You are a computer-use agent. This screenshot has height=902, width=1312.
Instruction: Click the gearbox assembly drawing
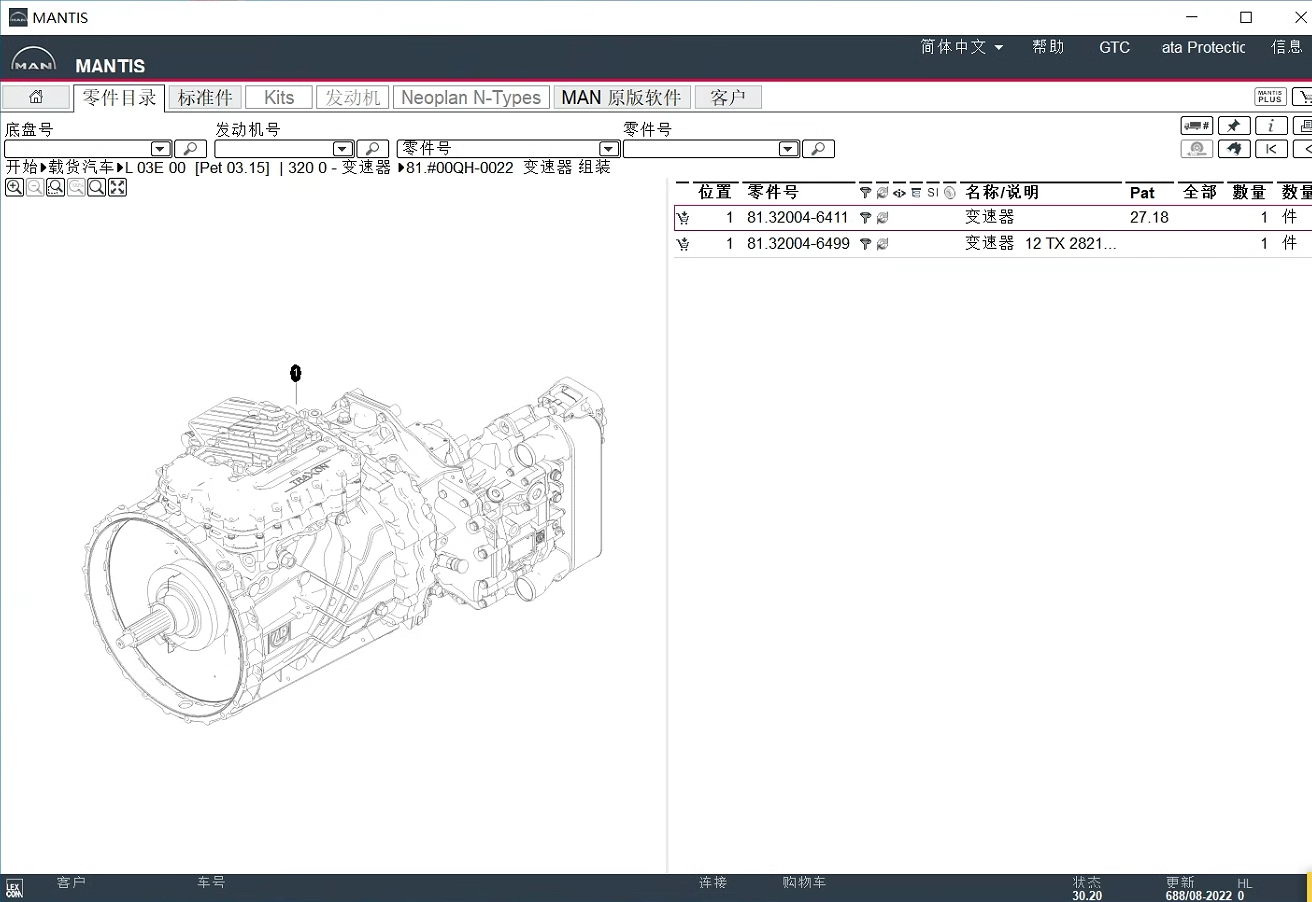coord(344,550)
